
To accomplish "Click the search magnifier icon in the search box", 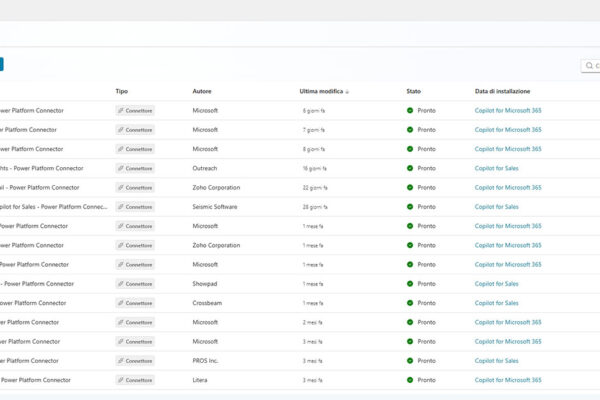I will pos(589,67).
